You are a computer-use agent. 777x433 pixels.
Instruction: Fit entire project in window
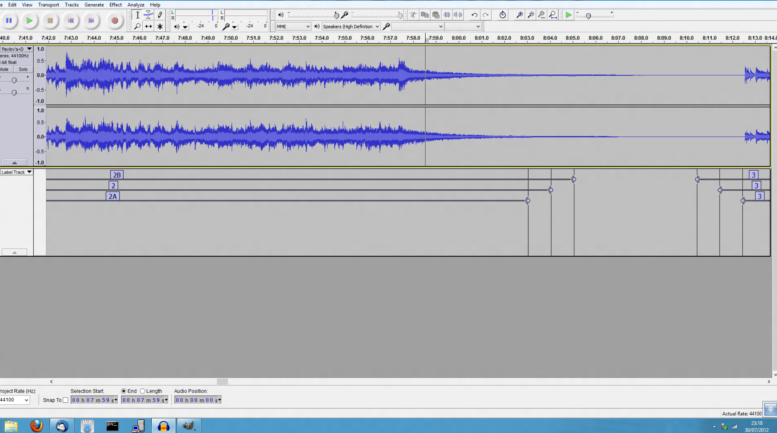tap(553, 15)
